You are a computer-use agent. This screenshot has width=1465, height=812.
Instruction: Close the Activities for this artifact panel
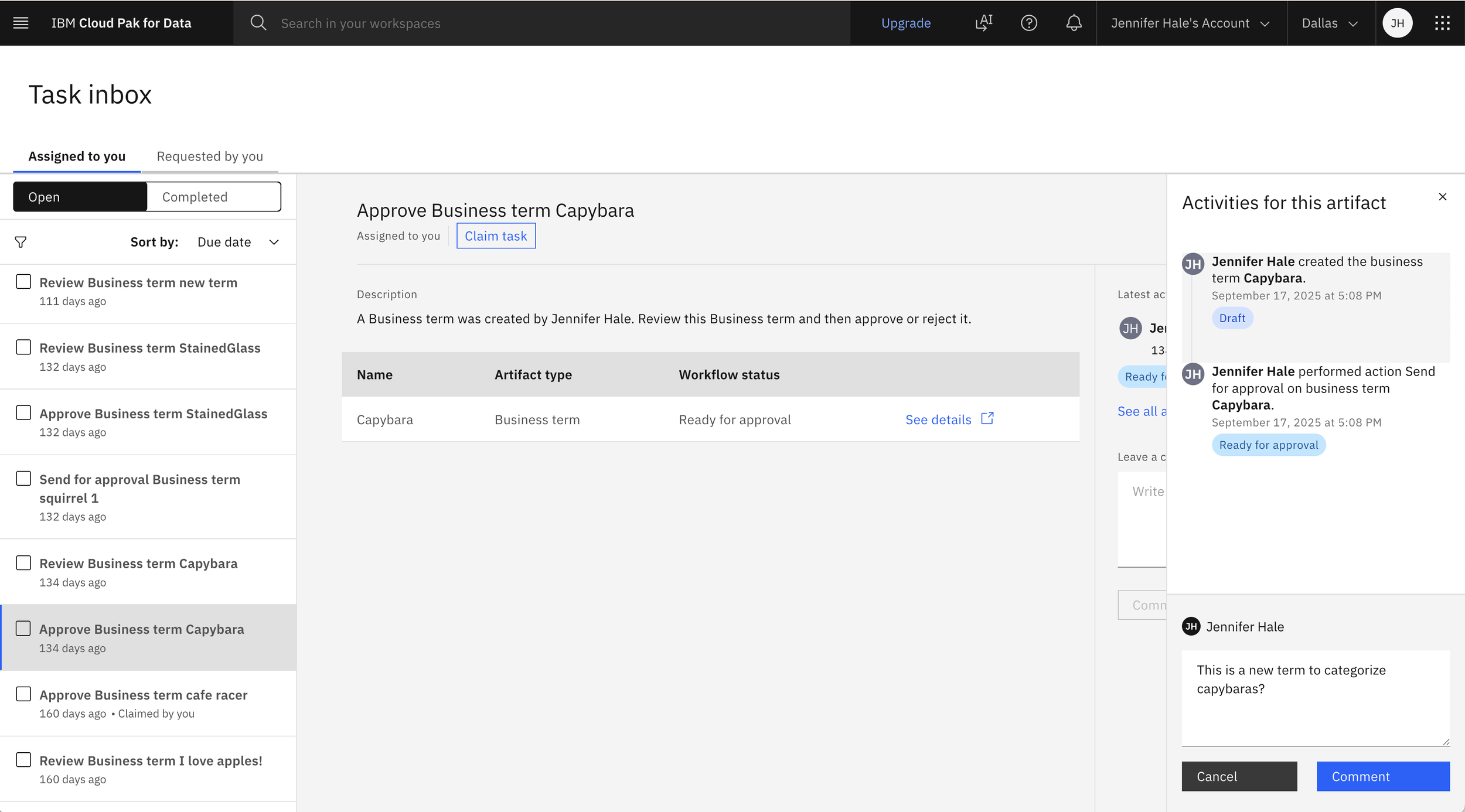[x=1442, y=197]
